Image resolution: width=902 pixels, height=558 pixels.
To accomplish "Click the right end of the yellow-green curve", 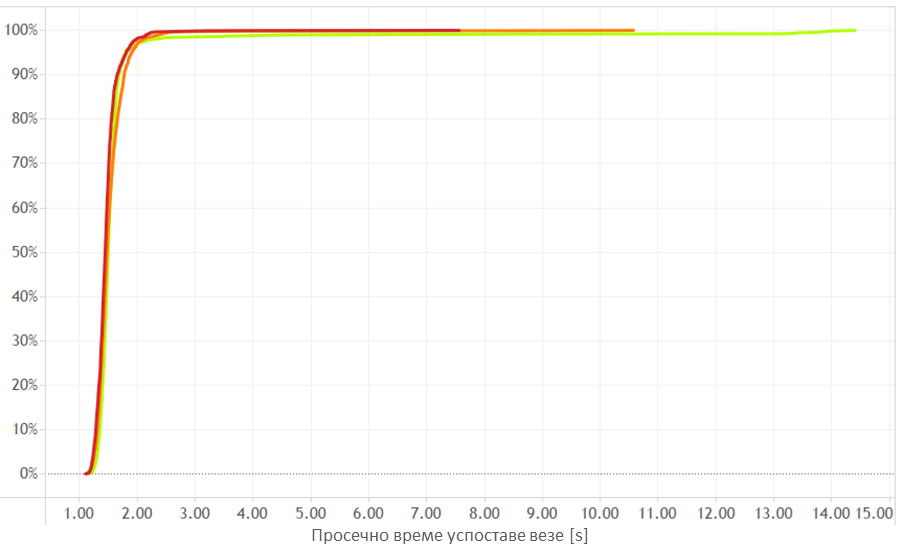I will [854, 30].
